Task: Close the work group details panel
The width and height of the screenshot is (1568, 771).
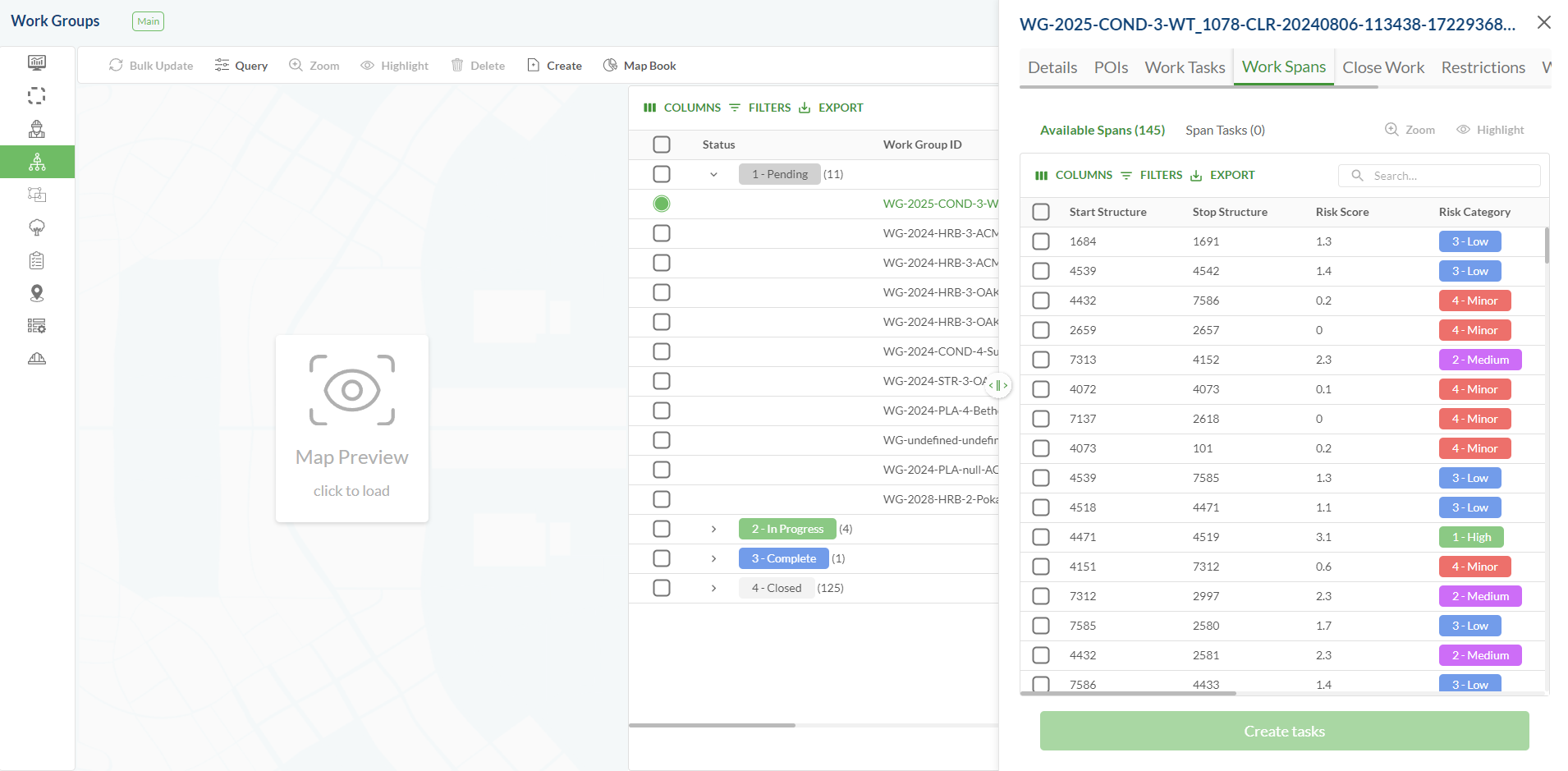Action: pos(1543,23)
